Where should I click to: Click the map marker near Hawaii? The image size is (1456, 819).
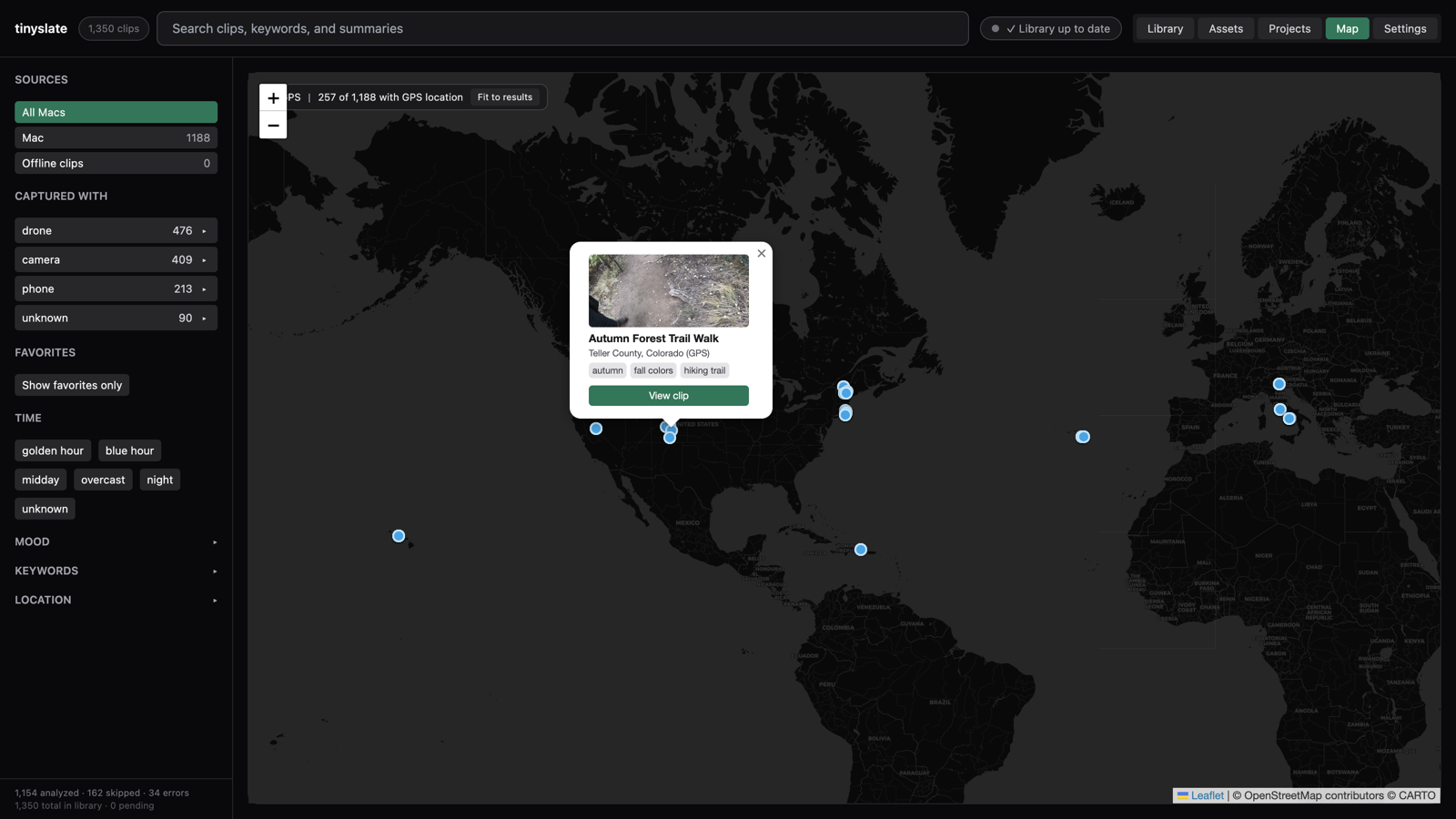(399, 536)
